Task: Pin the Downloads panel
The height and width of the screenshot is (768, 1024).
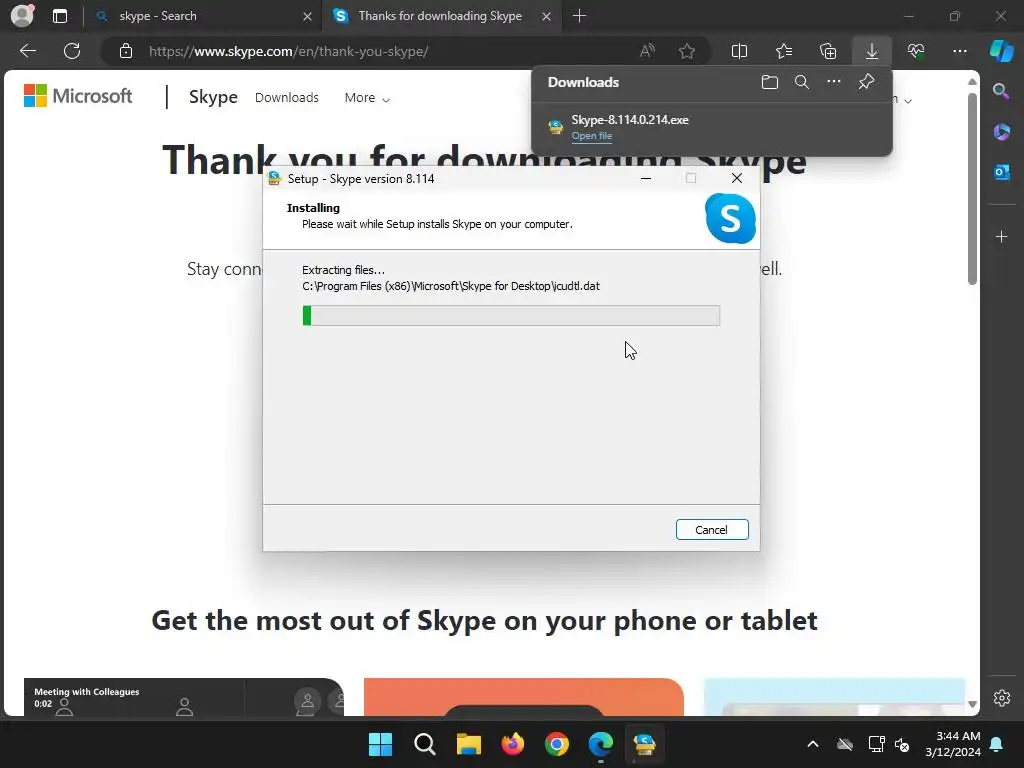Action: pyautogui.click(x=866, y=82)
